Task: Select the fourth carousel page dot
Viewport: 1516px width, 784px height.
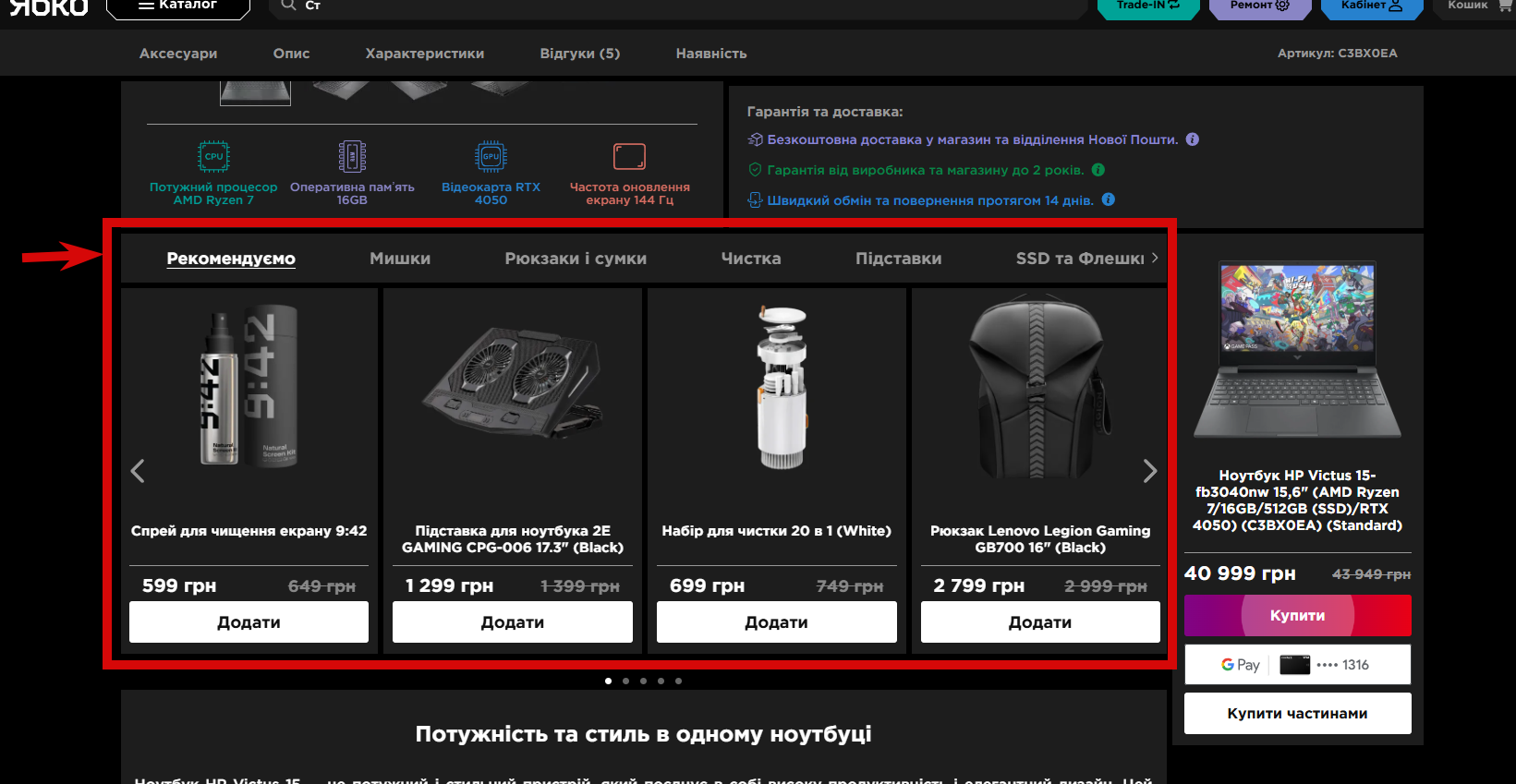Action: (x=661, y=681)
